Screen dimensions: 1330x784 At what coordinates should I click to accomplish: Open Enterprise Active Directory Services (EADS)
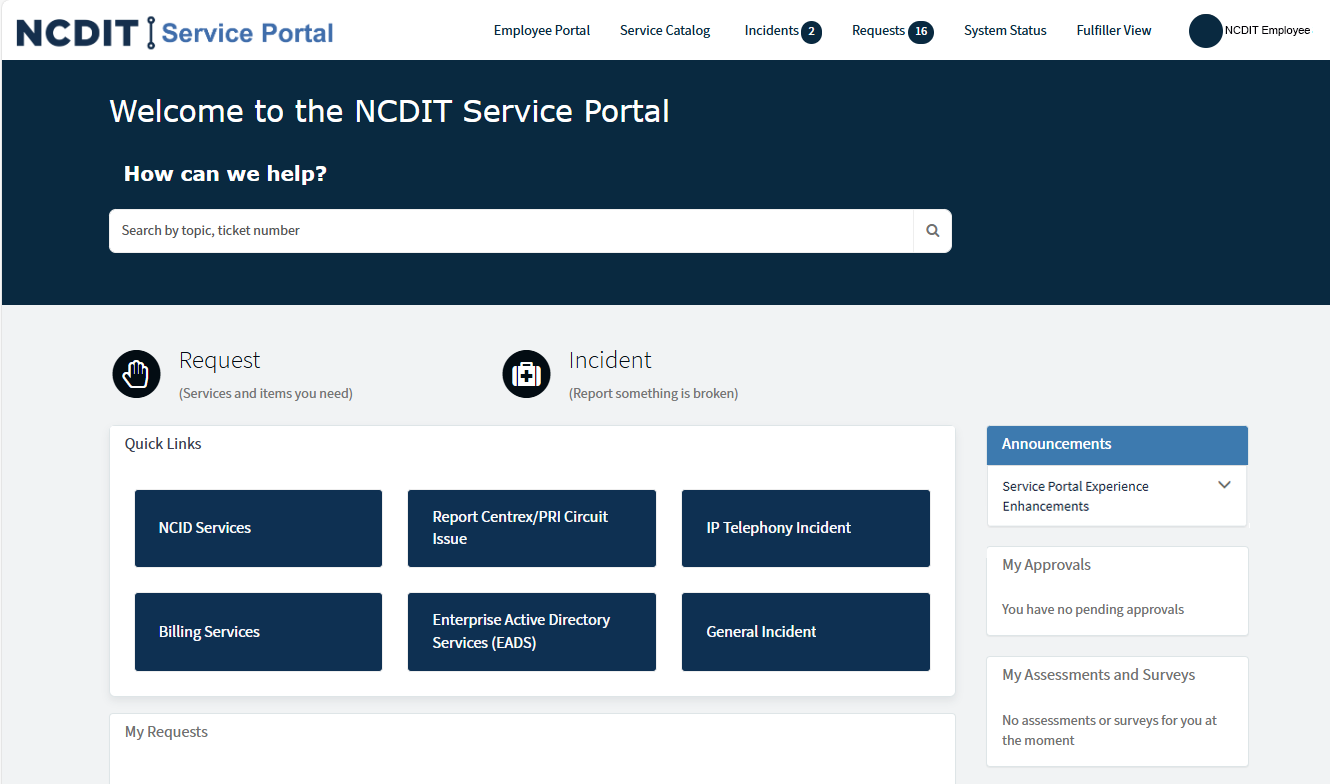531,632
